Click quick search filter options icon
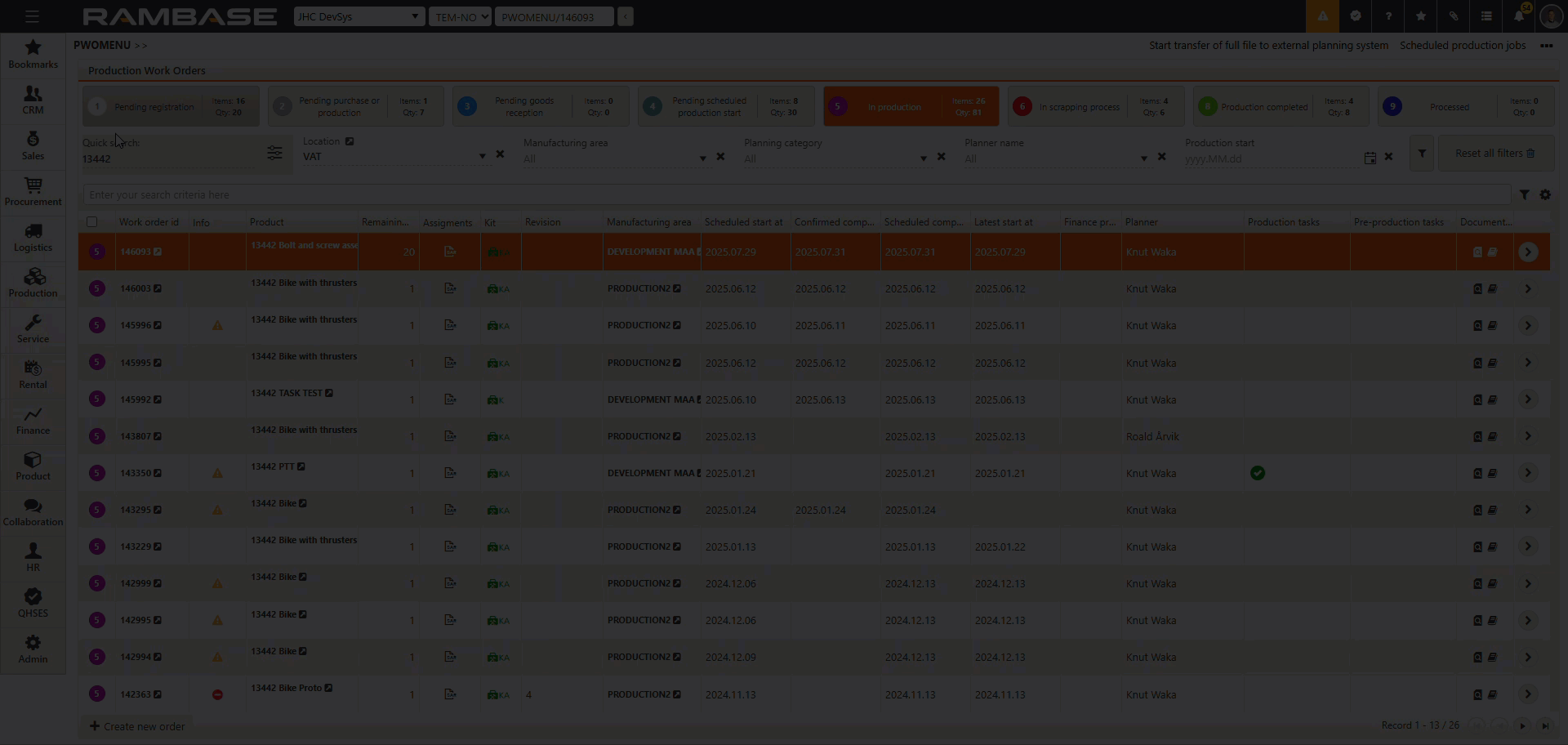 tap(274, 153)
